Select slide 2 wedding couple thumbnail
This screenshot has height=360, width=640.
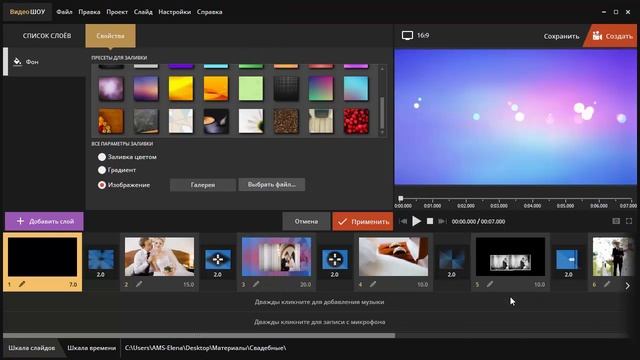[x=159, y=257]
